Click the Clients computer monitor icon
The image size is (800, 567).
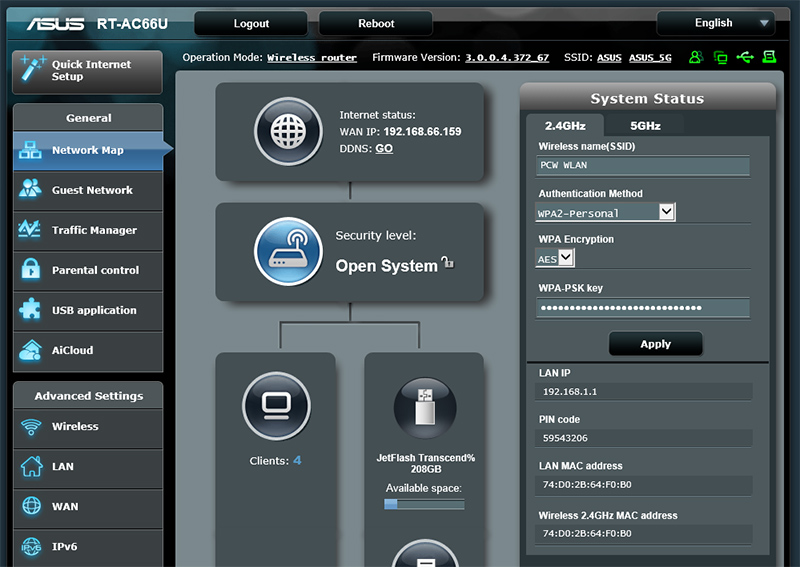tap(275, 406)
